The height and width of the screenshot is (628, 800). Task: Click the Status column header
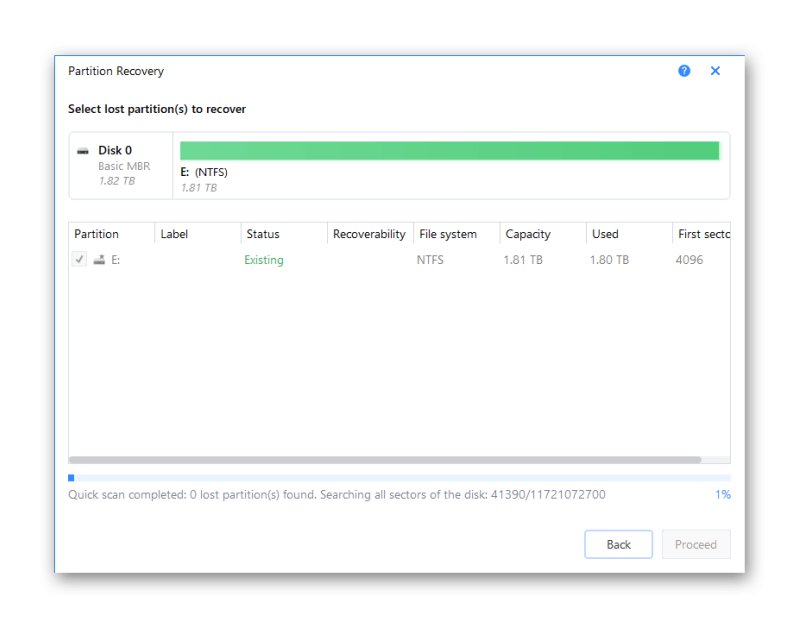(284, 234)
